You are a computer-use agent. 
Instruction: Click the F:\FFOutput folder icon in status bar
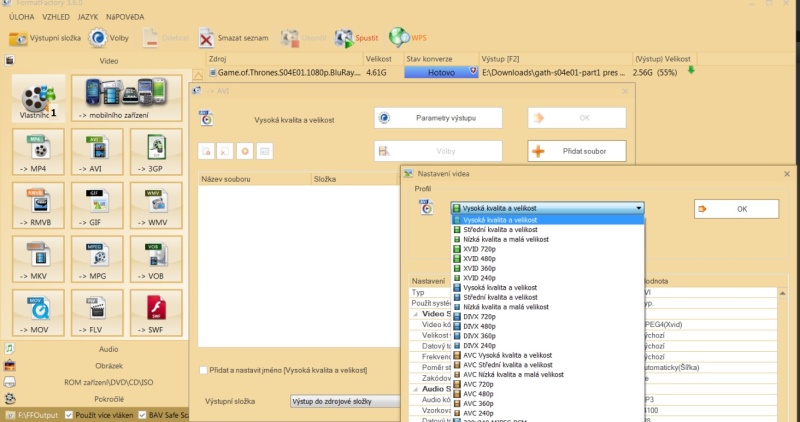click(x=10, y=415)
